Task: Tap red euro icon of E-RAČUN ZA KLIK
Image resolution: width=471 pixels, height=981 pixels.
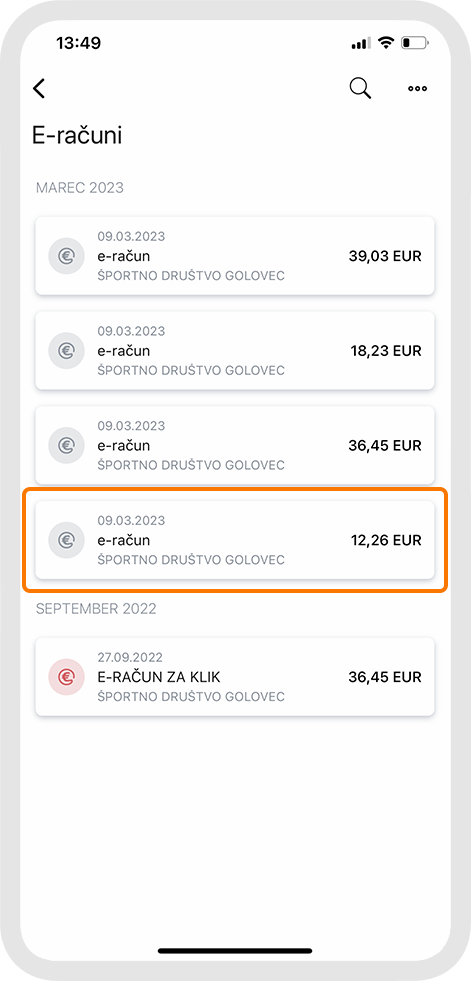Action: tap(66, 677)
